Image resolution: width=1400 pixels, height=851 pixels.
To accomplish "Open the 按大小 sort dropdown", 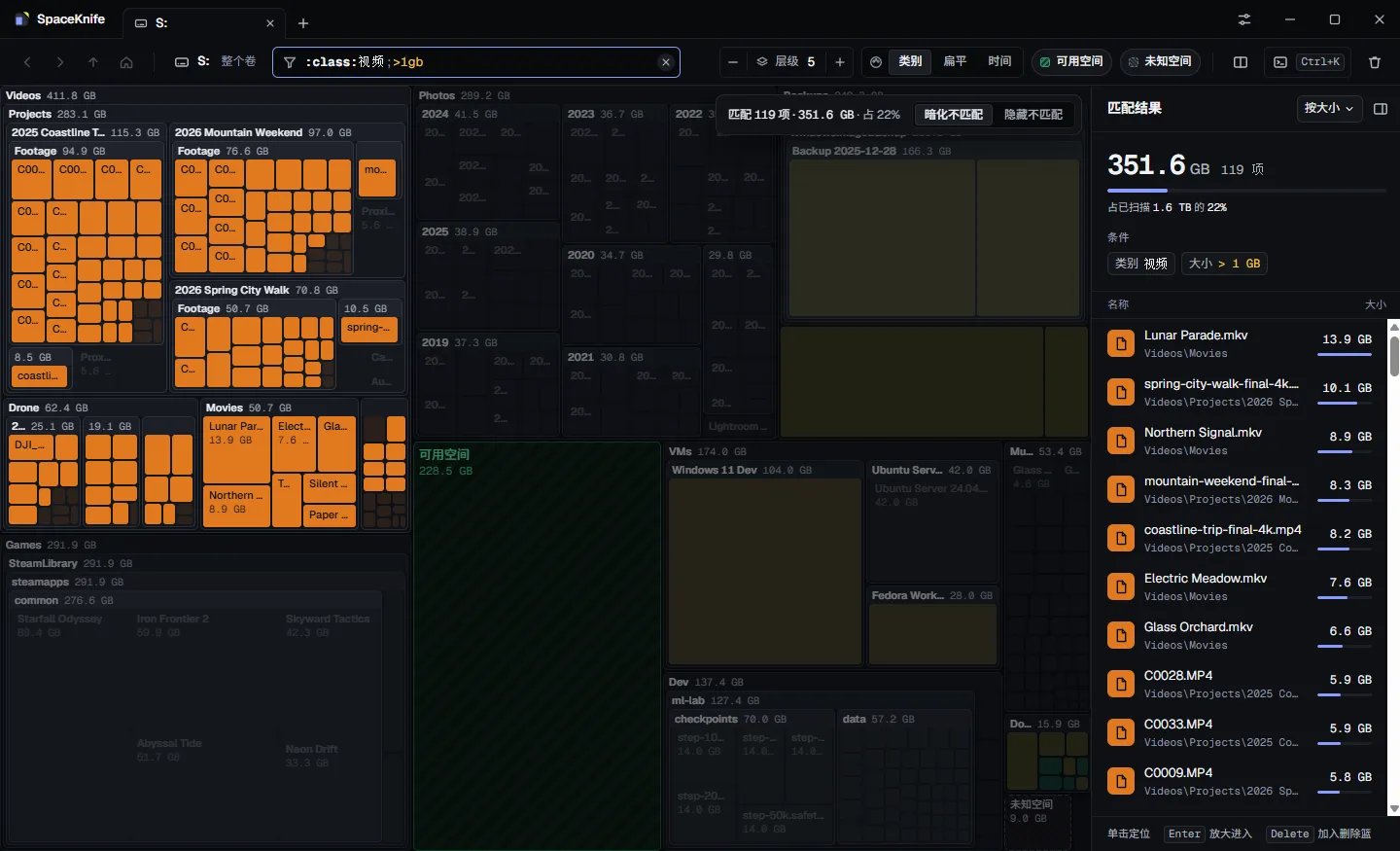I will [1329, 108].
